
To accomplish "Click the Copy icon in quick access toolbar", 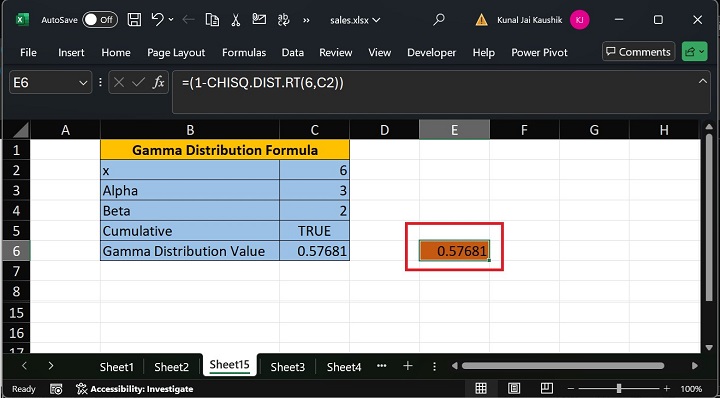I will pyautogui.click(x=212, y=20).
